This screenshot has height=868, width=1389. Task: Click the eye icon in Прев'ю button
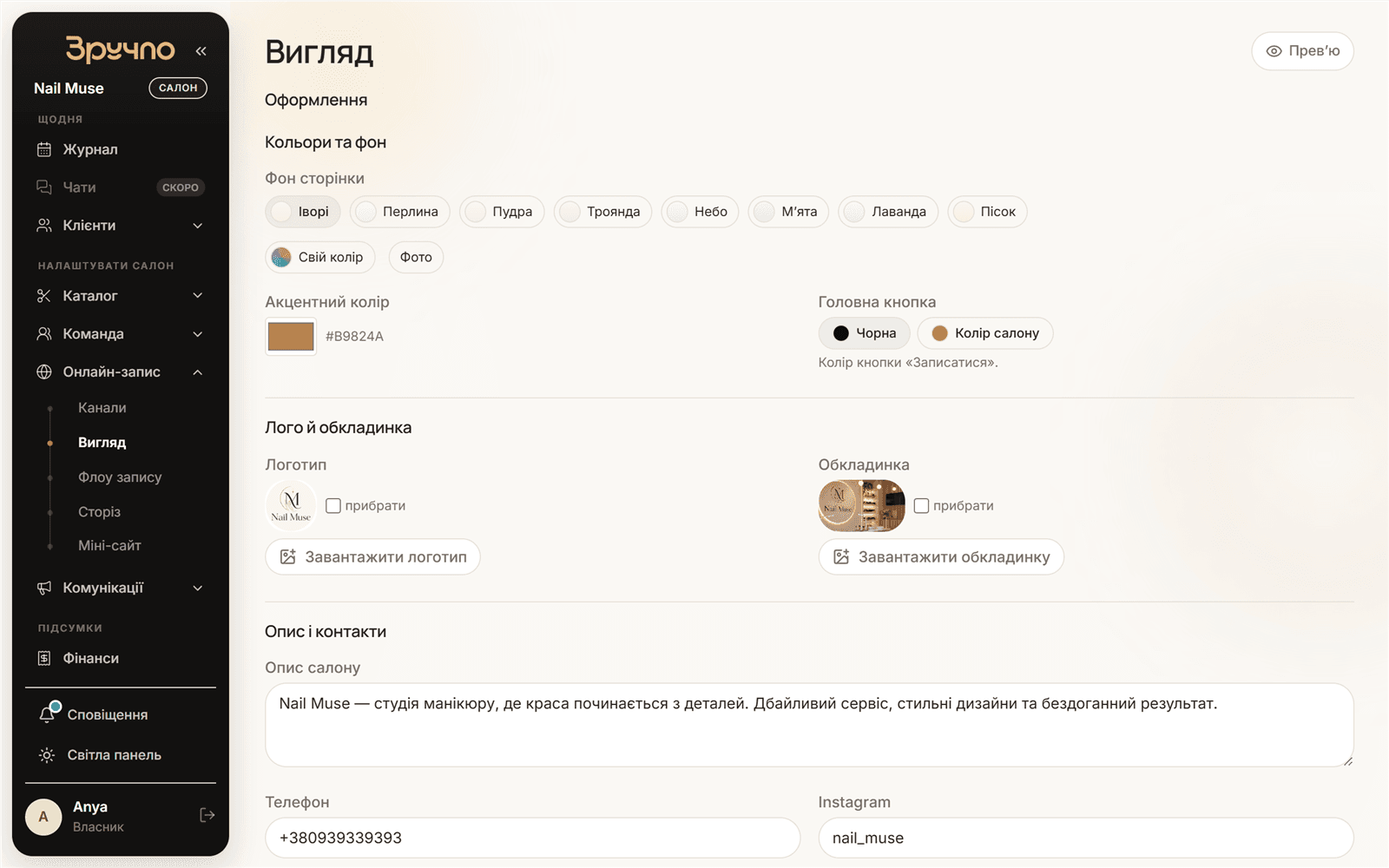(x=1274, y=51)
